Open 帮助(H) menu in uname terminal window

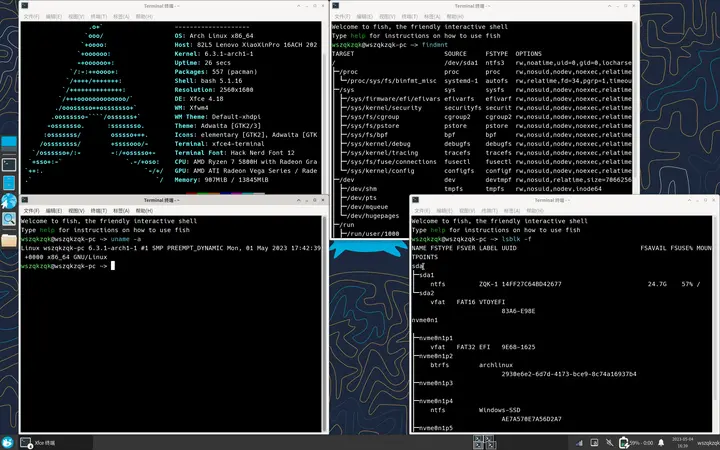click(x=144, y=211)
